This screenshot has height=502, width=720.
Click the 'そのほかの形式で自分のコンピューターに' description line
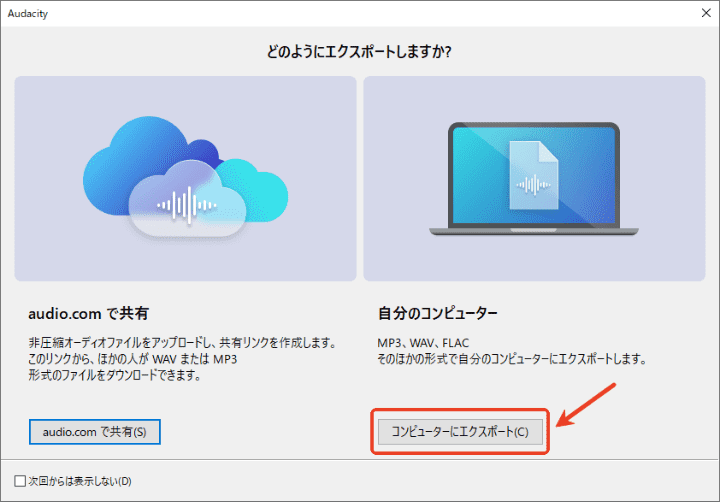512,359
